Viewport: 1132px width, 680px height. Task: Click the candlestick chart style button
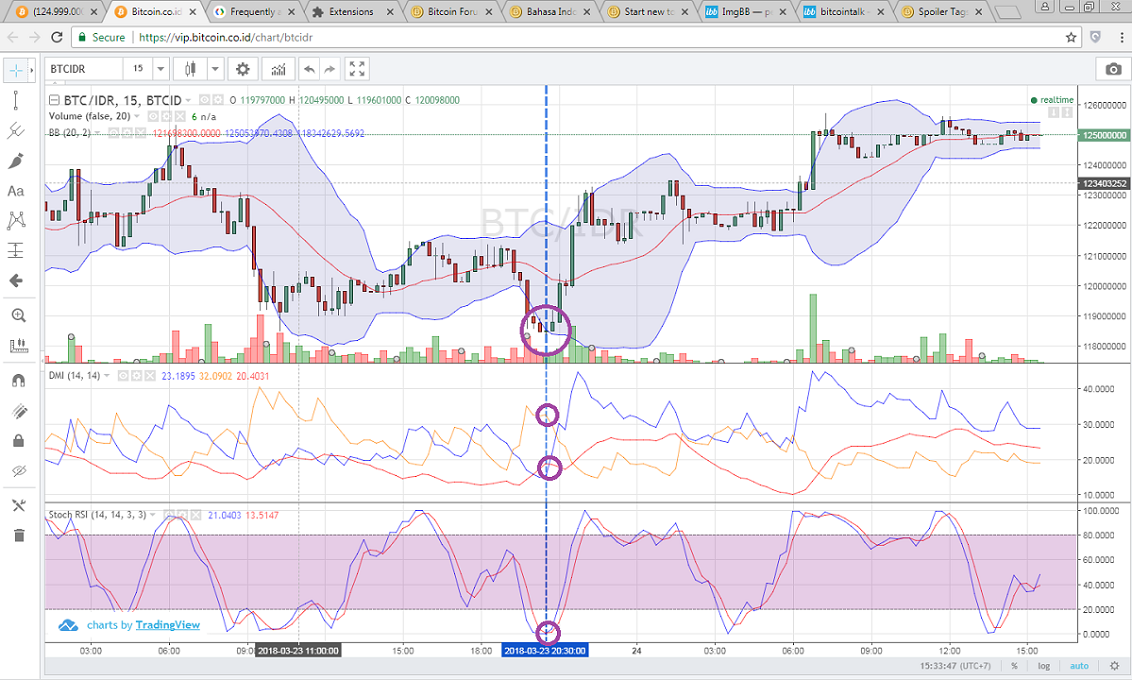click(x=190, y=69)
